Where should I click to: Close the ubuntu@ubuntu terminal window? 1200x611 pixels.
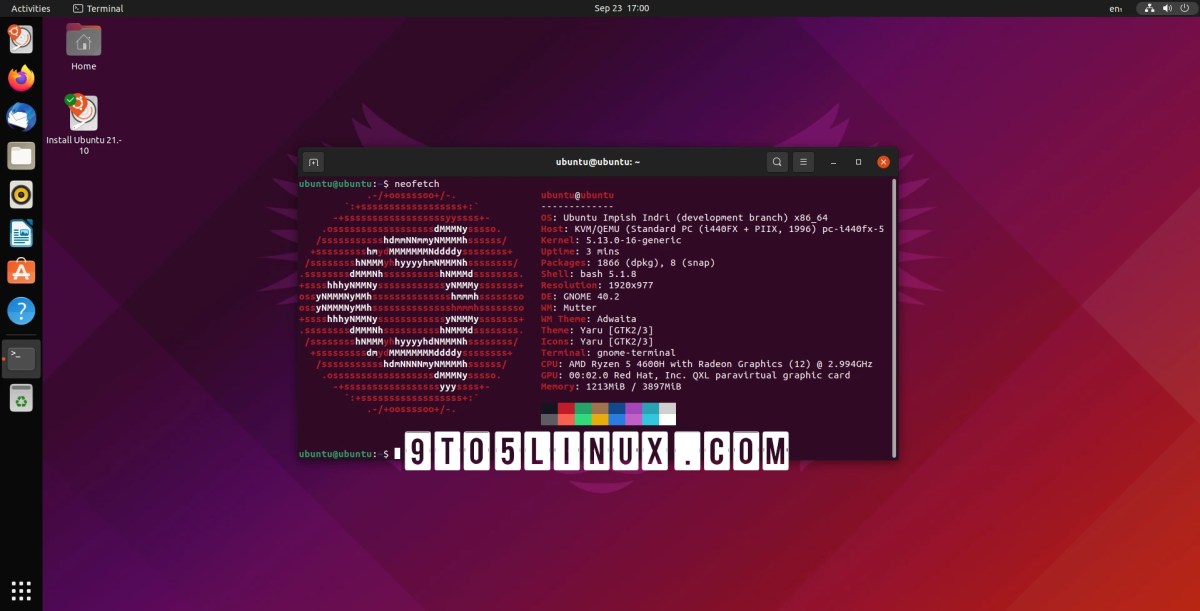(x=883, y=162)
